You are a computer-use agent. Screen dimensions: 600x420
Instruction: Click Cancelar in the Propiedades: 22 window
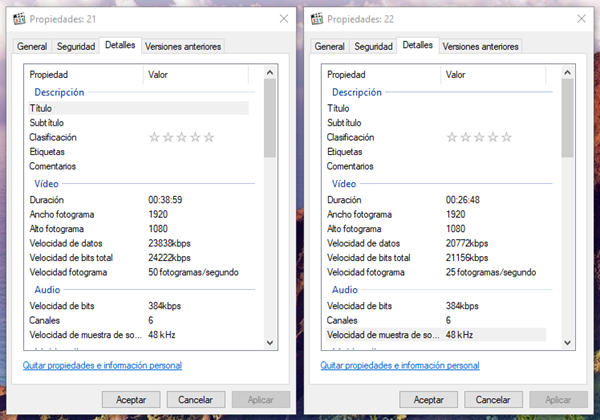point(493,400)
